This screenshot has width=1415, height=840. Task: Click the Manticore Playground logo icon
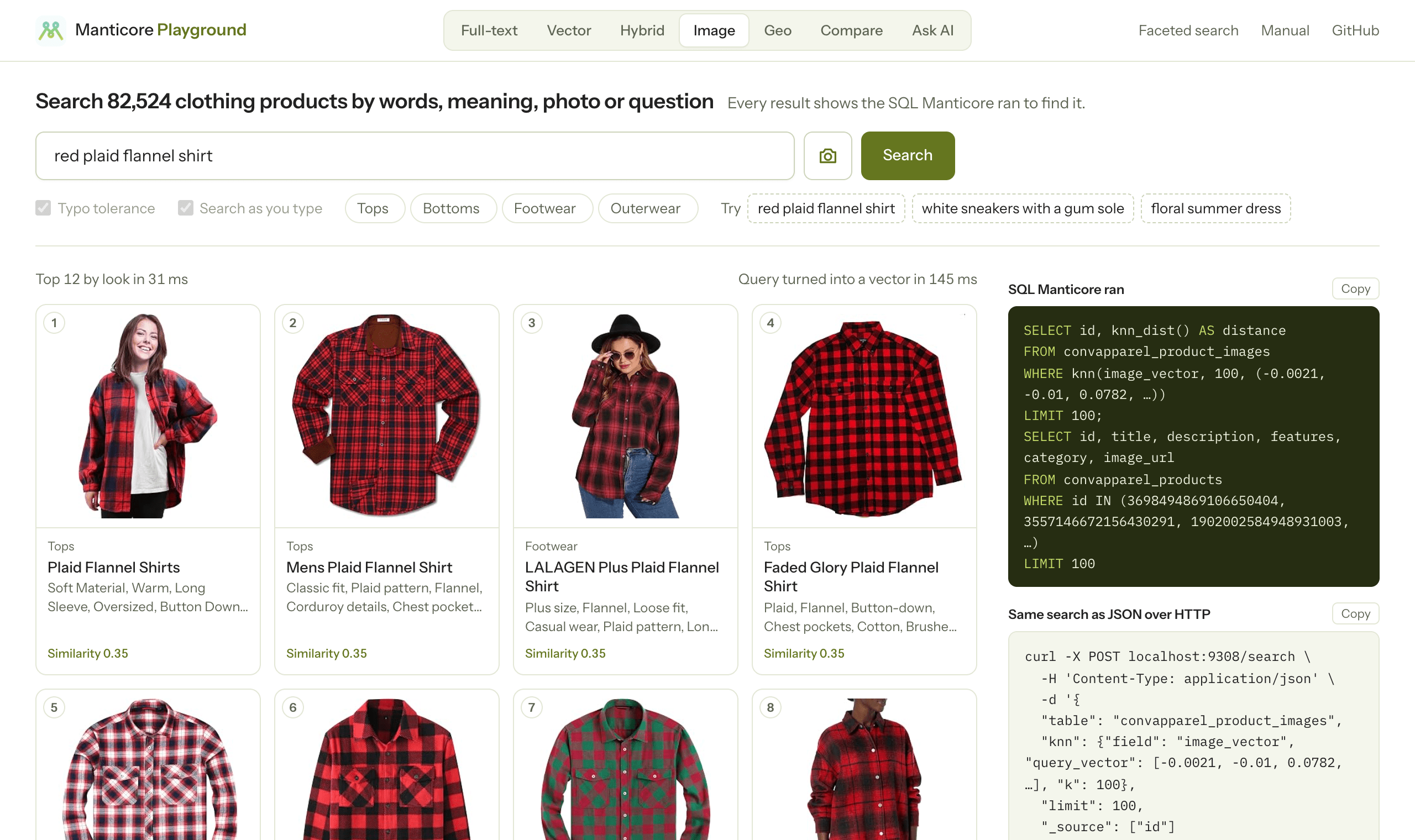pos(50,30)
